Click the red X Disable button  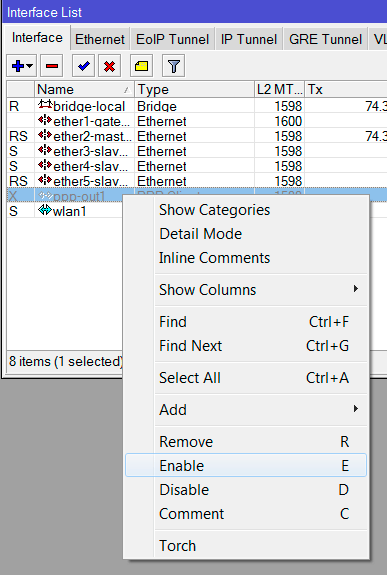[x=109, y=66]
